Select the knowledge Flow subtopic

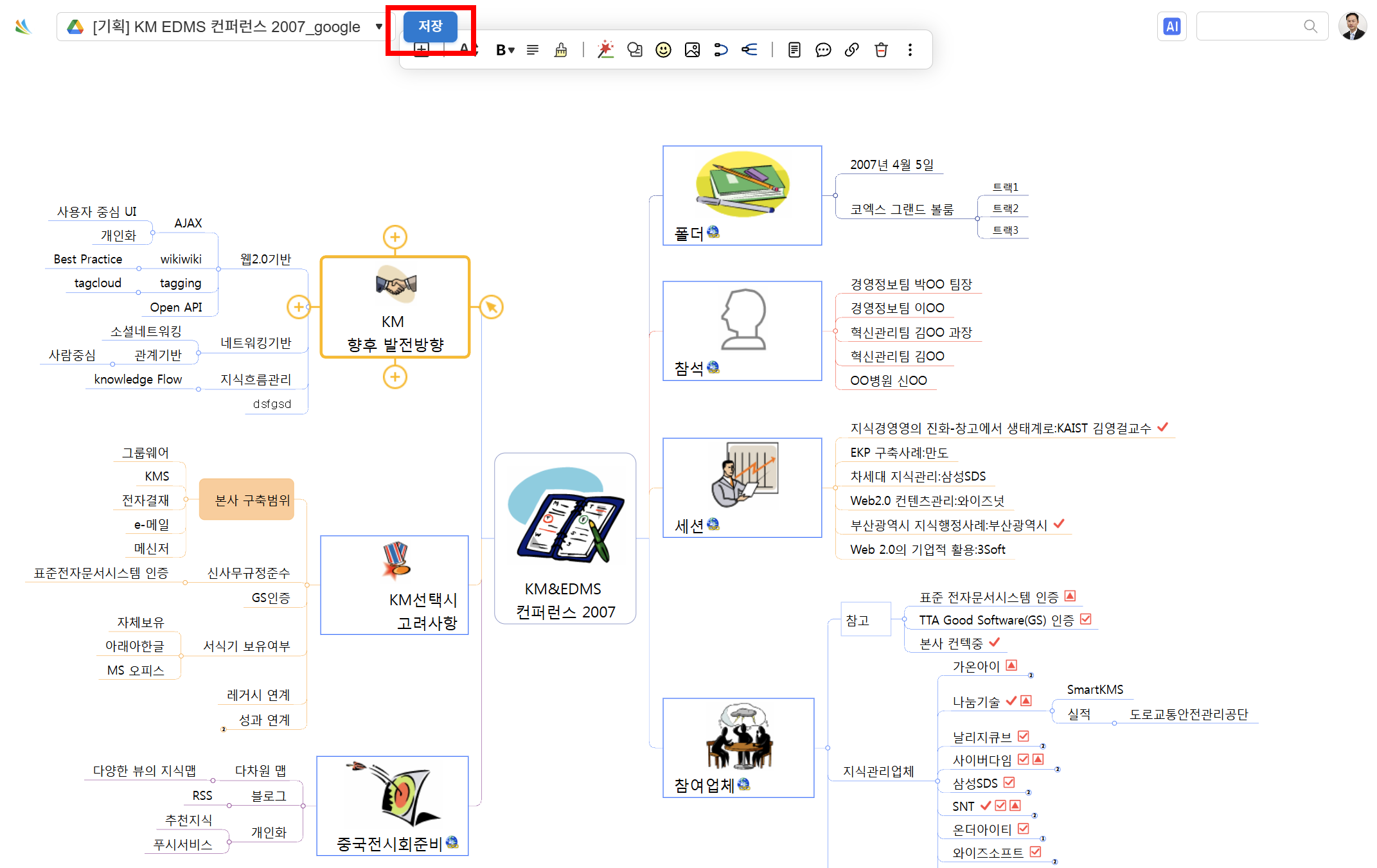(x=138, y=379)
